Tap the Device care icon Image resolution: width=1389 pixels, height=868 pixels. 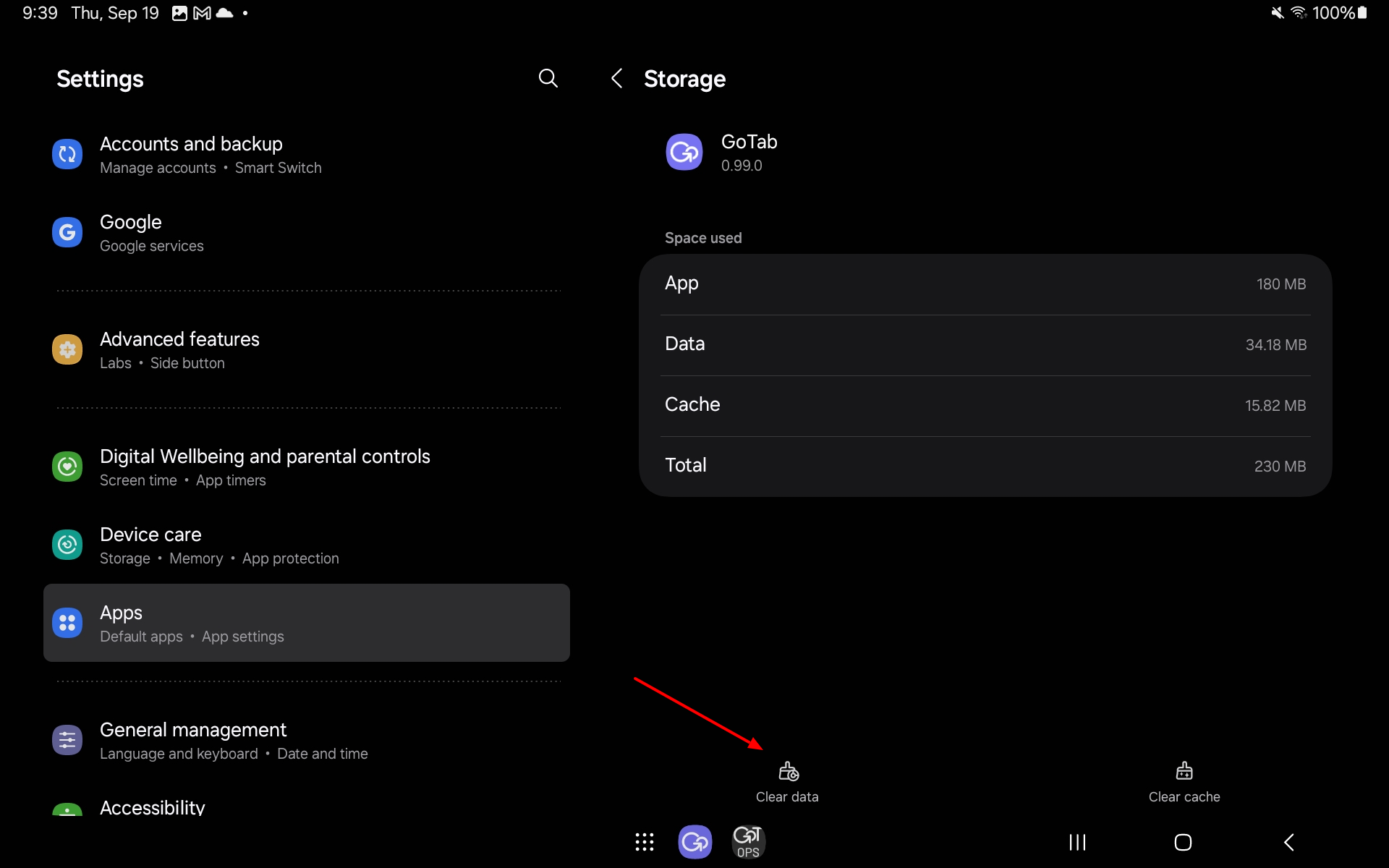(x=67, y=545)
